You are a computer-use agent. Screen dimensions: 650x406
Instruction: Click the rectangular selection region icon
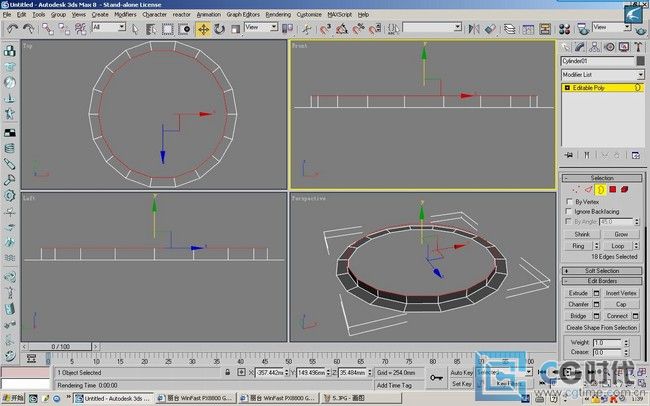coord(167,29)
